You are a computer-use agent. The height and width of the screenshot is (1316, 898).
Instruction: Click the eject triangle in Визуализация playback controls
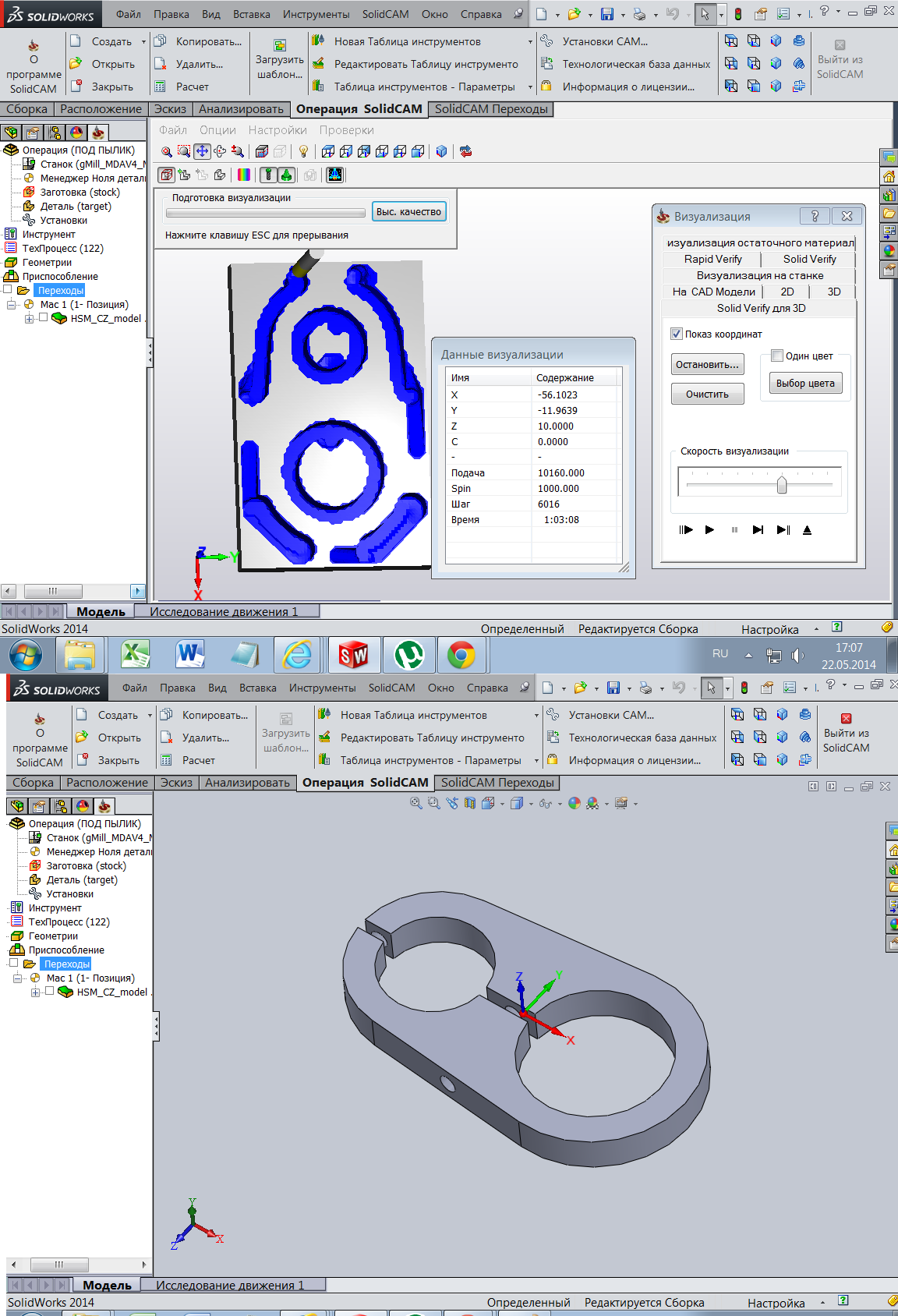point(807,530)
